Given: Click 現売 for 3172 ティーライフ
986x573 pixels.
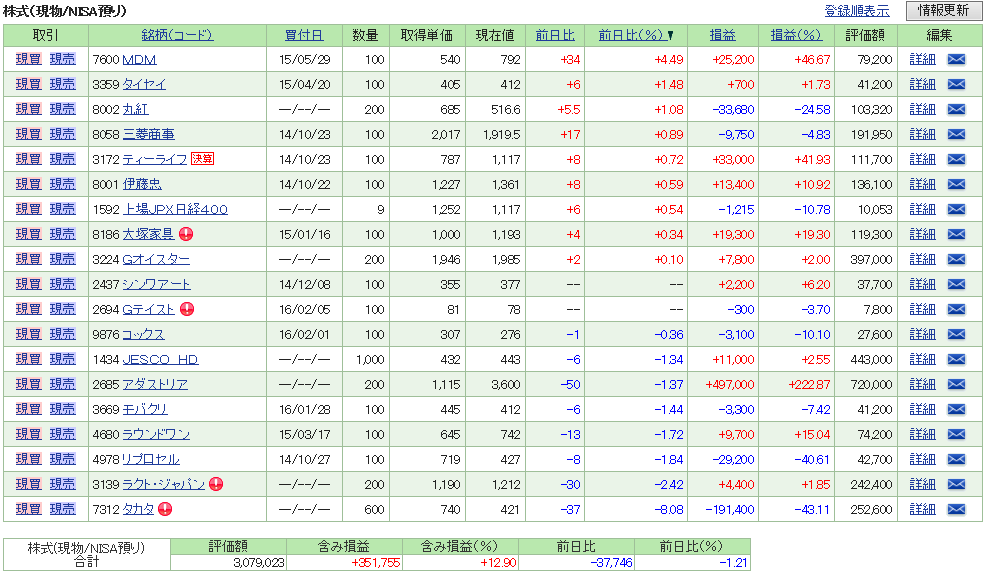Looking at the screenshot, I should pos(62,159).
